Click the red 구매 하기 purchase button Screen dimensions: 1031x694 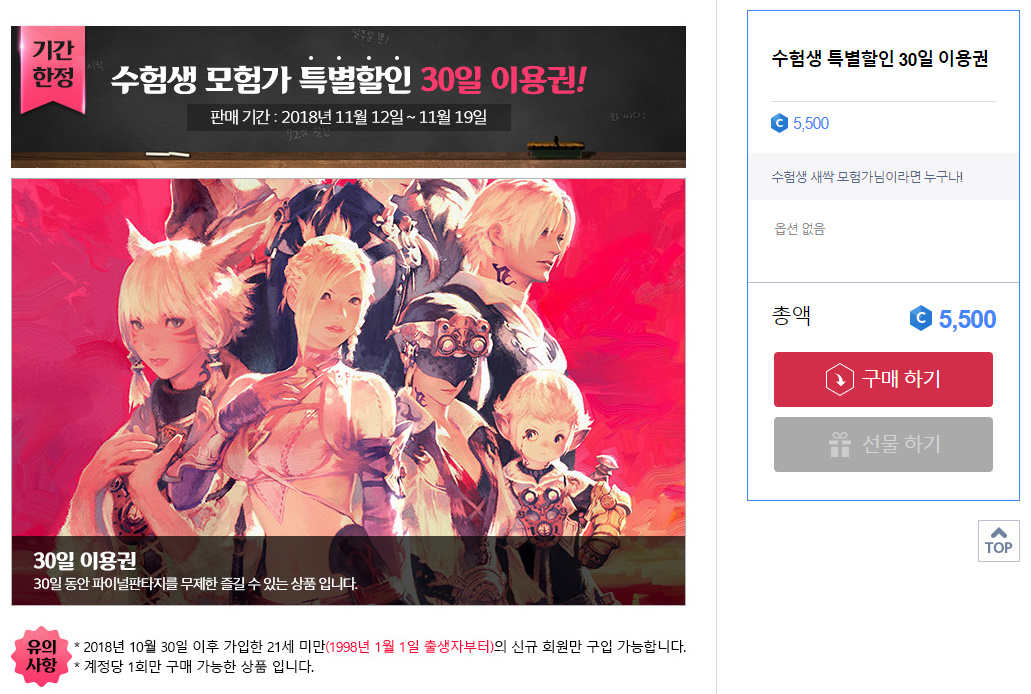882,379
